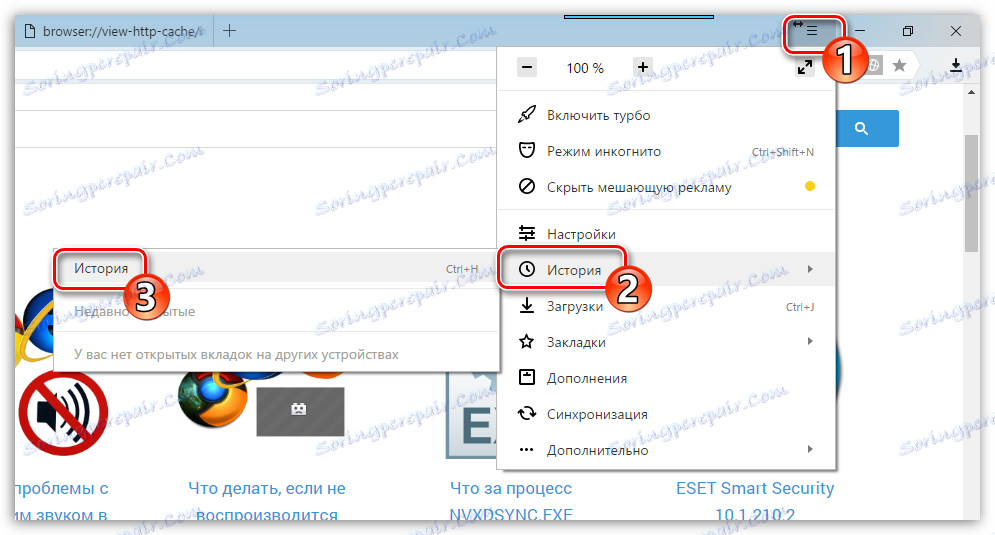The height and width of the screenshot is (535, 995).
Task: Click the incognito mask icon
Action: pyautogui.click(x=527, y=151)
